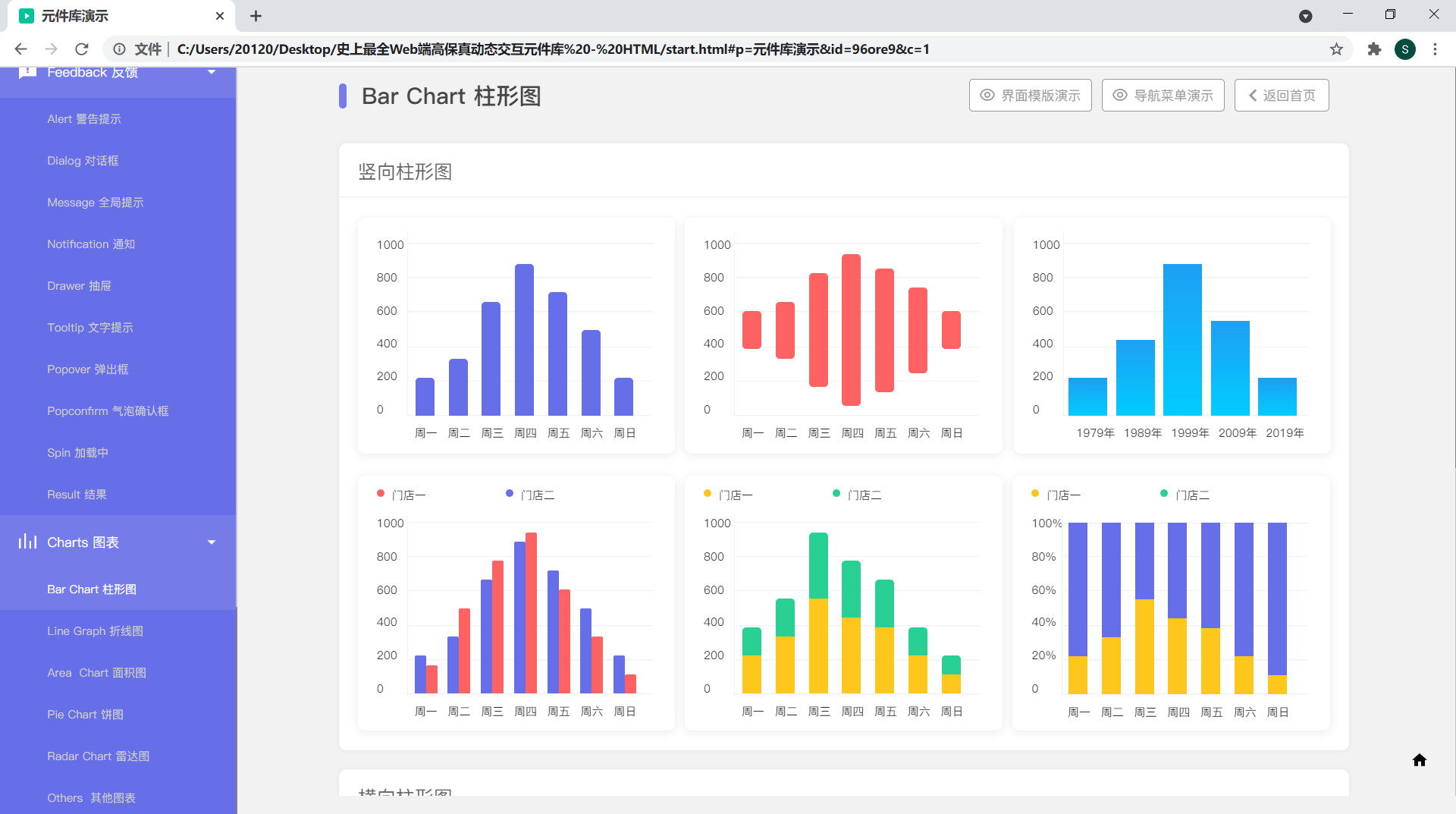Open Radar Chart 雷达图 menu item
Screen dimensions: 1456x814
[x=98, y=756]
